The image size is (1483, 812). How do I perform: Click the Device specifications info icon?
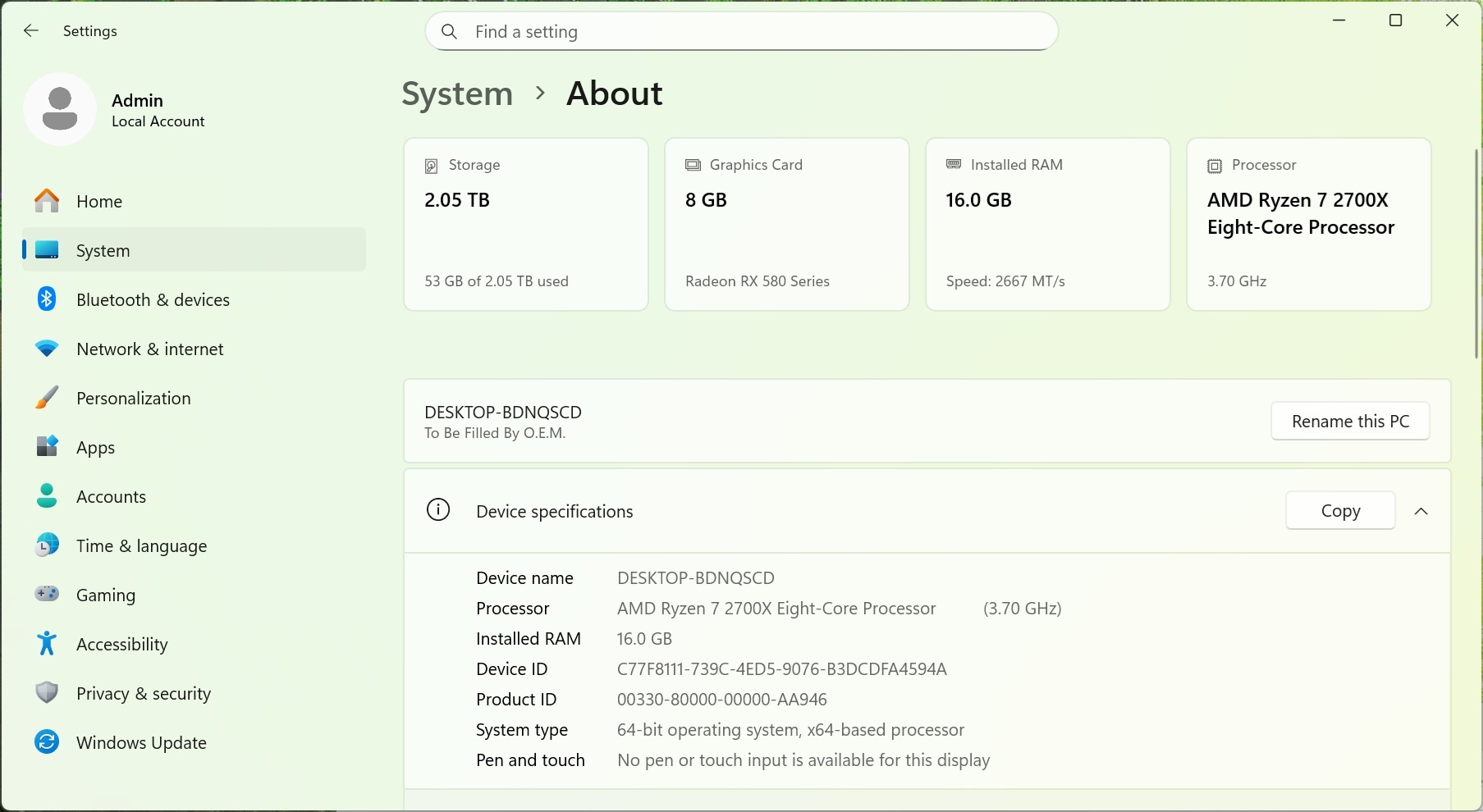point(438,510)
